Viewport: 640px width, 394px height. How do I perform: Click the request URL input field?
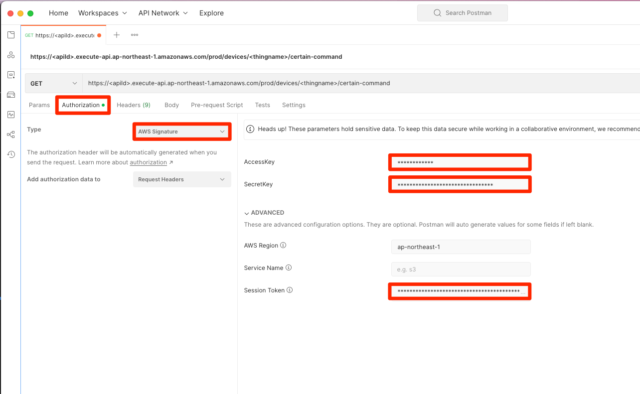(x=361, y=83)
